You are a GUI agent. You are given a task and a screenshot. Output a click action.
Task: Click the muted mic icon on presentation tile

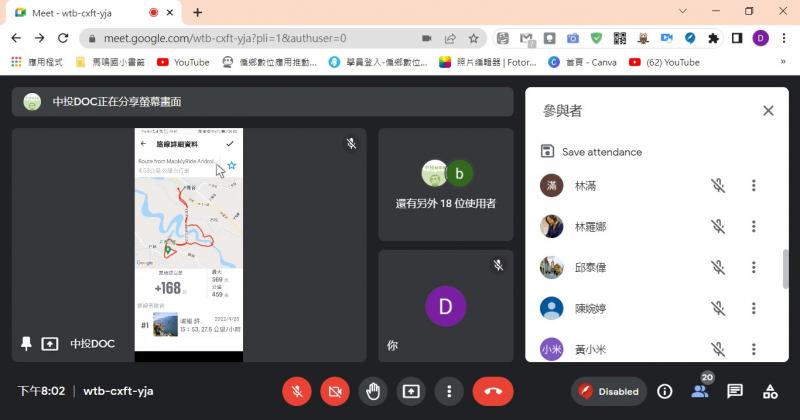351,143
